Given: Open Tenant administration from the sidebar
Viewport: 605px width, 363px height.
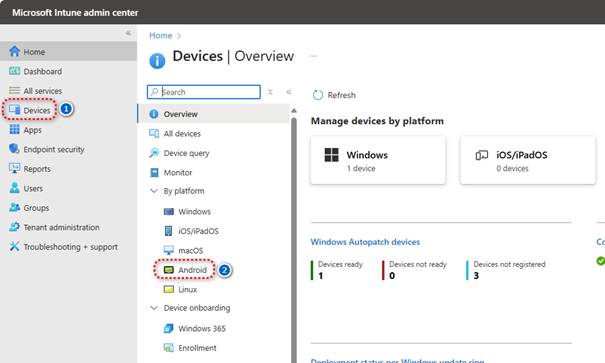Looking at the screenshot, I should [x=68, y=227].
